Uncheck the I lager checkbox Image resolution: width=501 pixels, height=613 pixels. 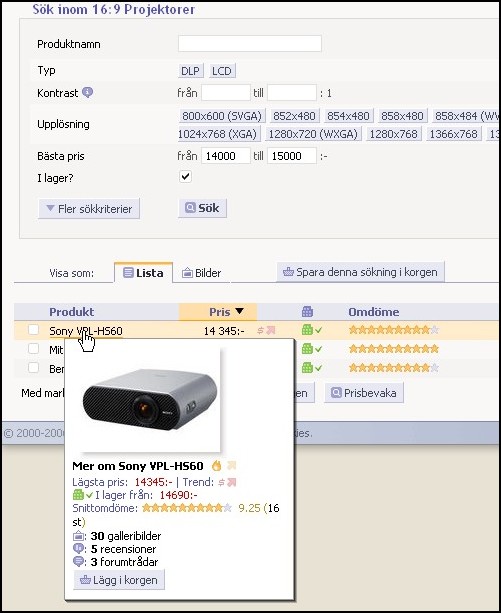(x=185, y=177)
